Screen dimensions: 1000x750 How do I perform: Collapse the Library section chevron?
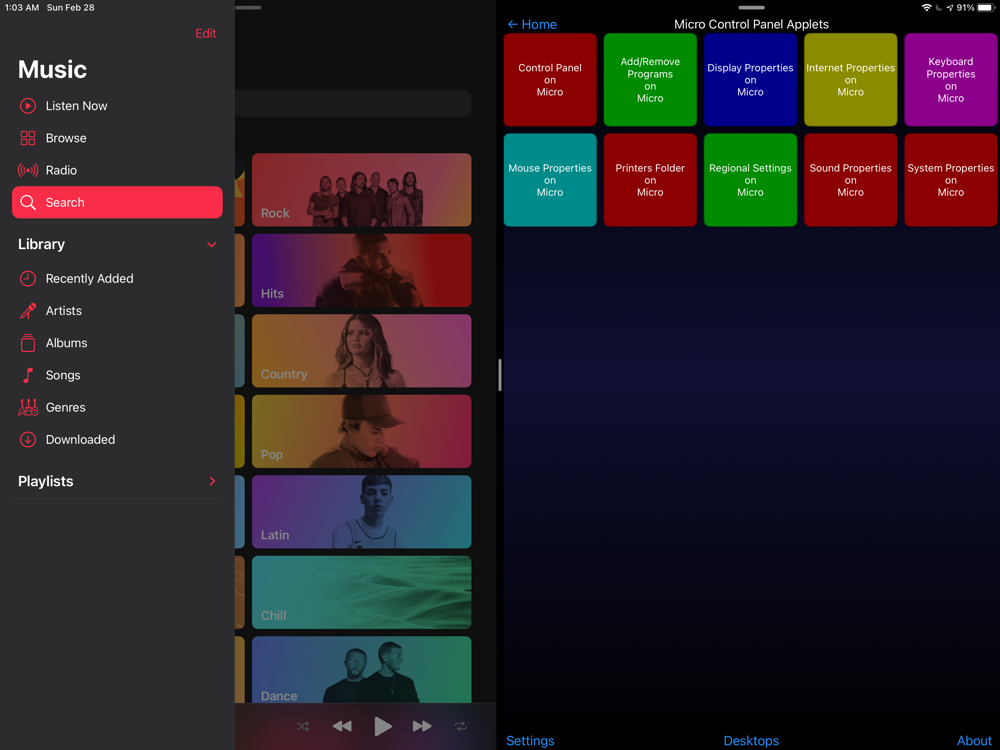pyautogui.click(x=212, y=245)
